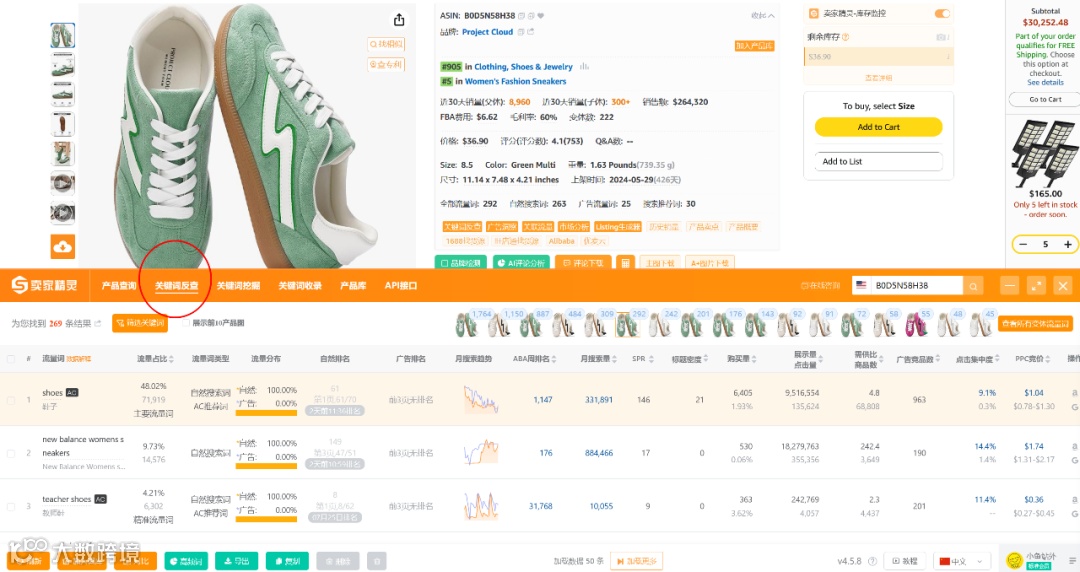Screen dimensions: 1080x572
Task: Check the checkbox for new balance womens sneakers
Action: [x=10, y=453]
